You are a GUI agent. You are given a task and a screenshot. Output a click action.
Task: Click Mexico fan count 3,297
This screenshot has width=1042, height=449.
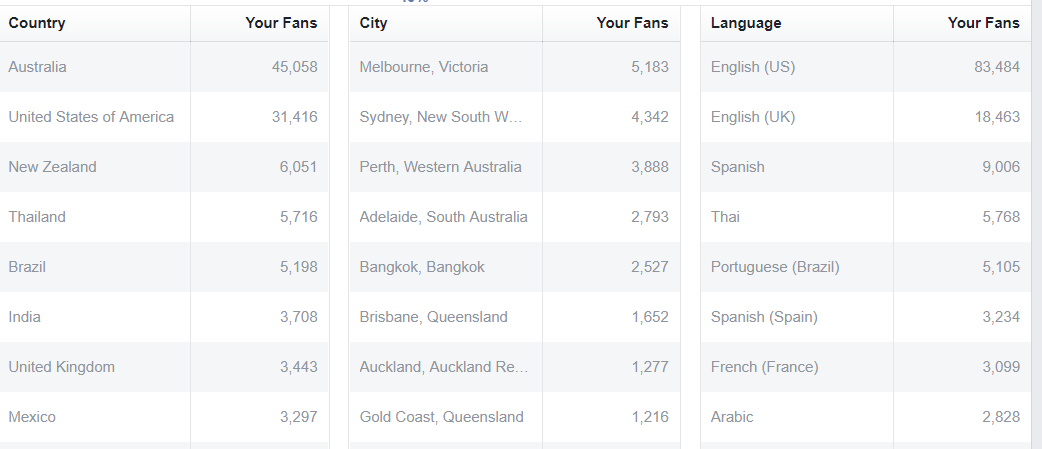[x=298, y=417]
